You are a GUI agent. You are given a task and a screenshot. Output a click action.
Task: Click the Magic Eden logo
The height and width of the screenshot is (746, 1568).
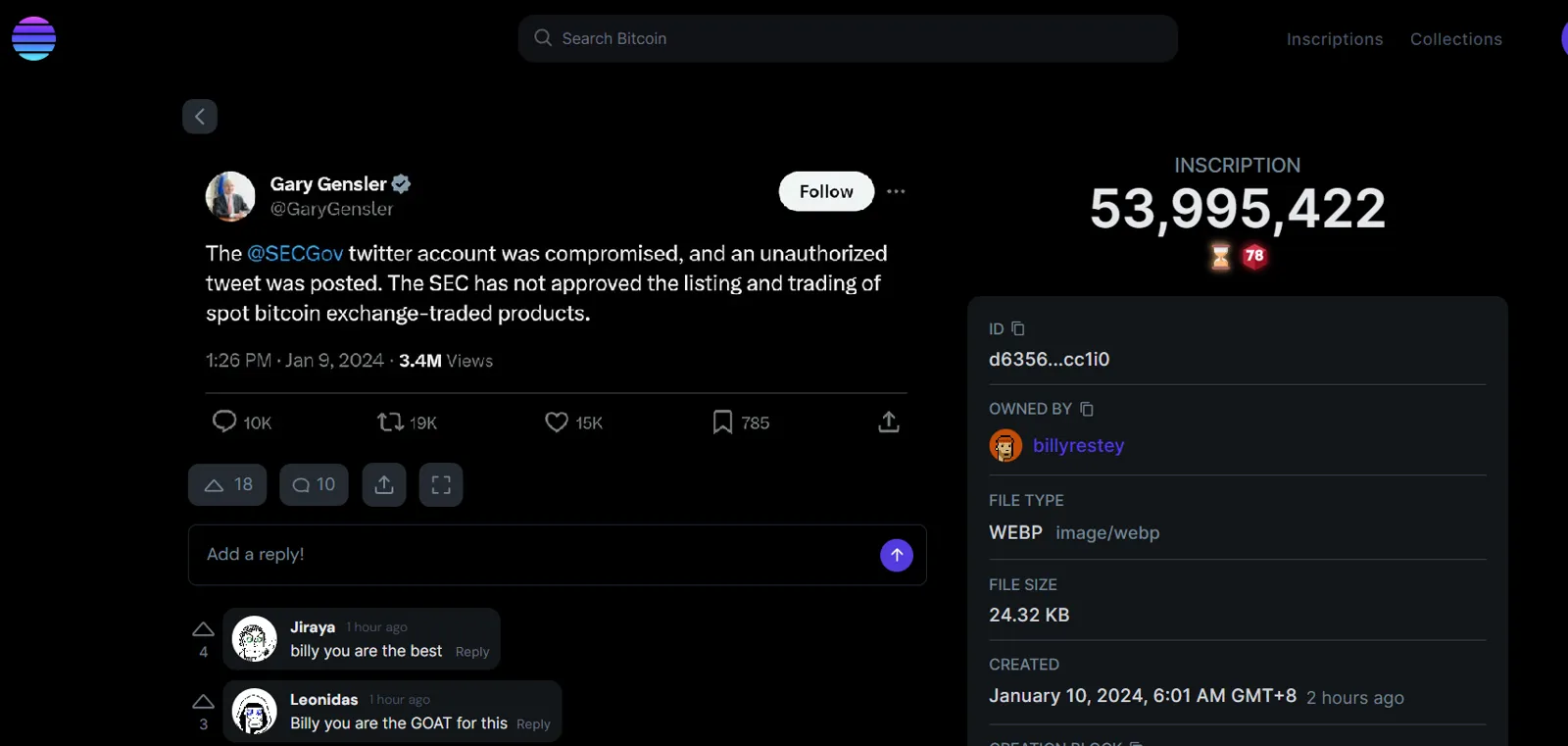click(33, 38)
